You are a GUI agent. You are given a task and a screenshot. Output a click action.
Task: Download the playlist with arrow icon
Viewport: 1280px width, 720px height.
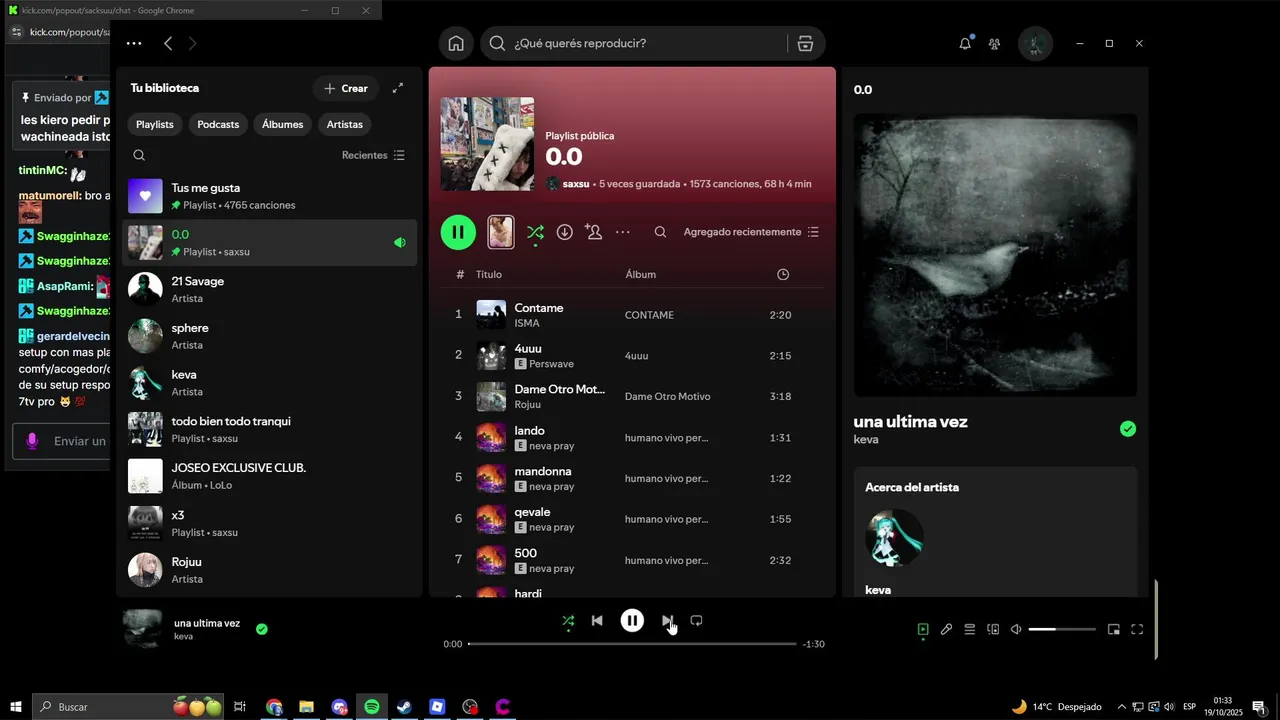coord(565,232)
